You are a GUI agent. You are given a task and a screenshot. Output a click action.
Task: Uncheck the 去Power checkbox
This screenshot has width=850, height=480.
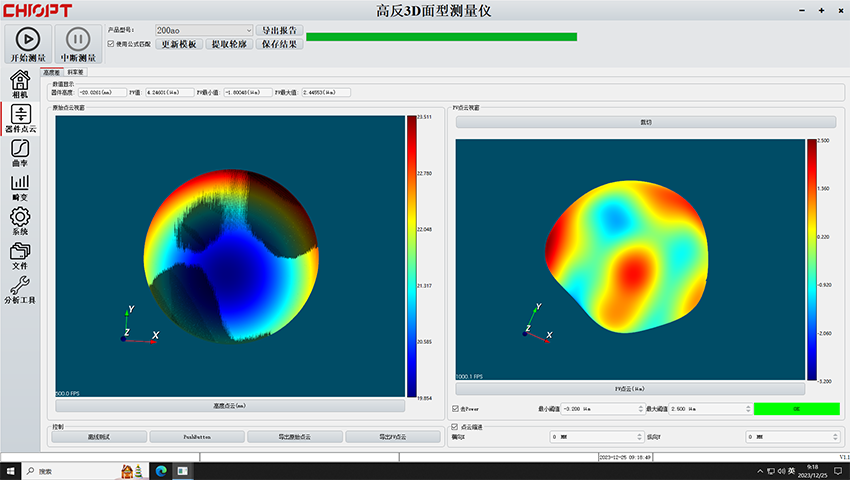tap(457, 409)
